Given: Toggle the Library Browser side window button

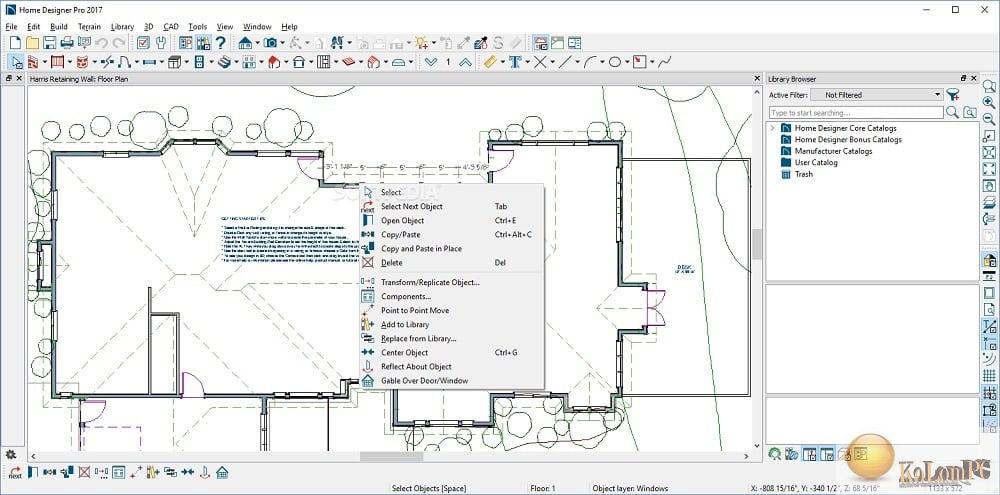Looking at the screenshot, I should 203,43.
